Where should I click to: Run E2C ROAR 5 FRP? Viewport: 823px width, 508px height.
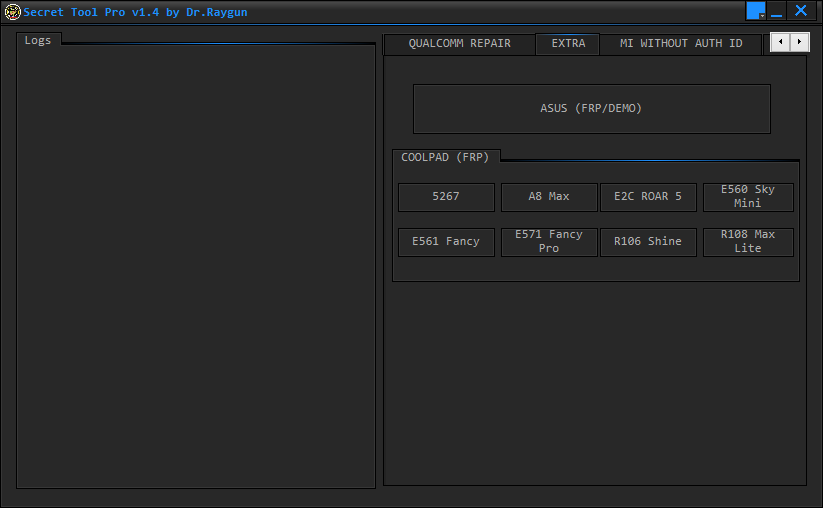pyautogui.click(x=648, y=197)
